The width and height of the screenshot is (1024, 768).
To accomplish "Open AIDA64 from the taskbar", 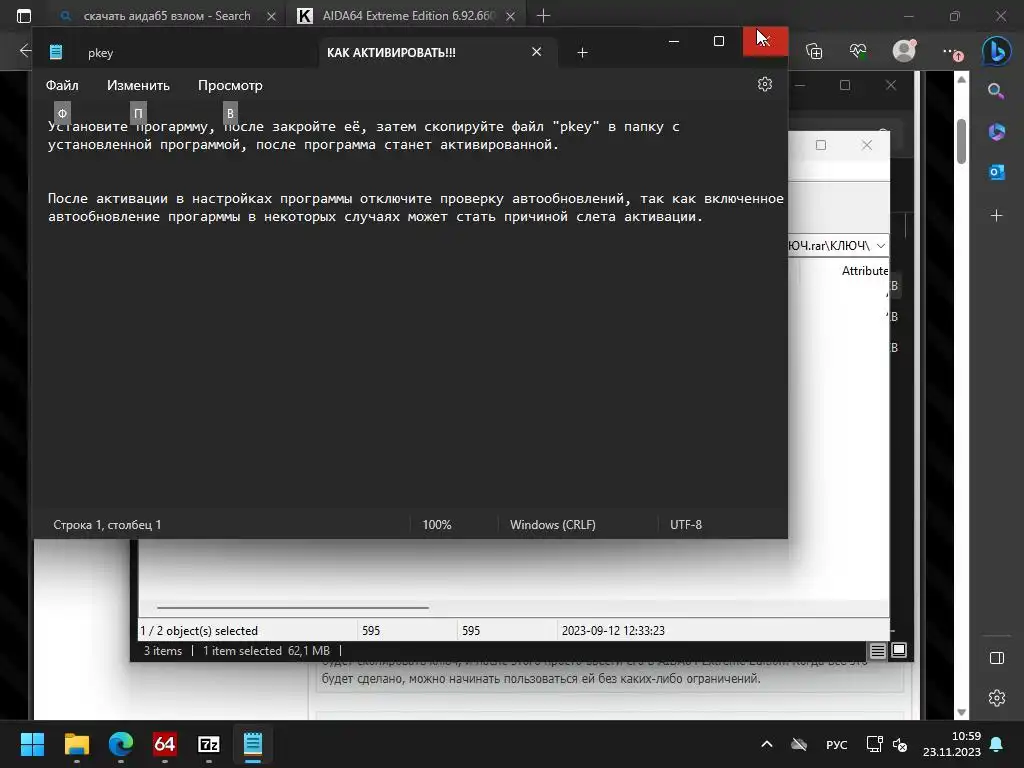I will [165, 744].
